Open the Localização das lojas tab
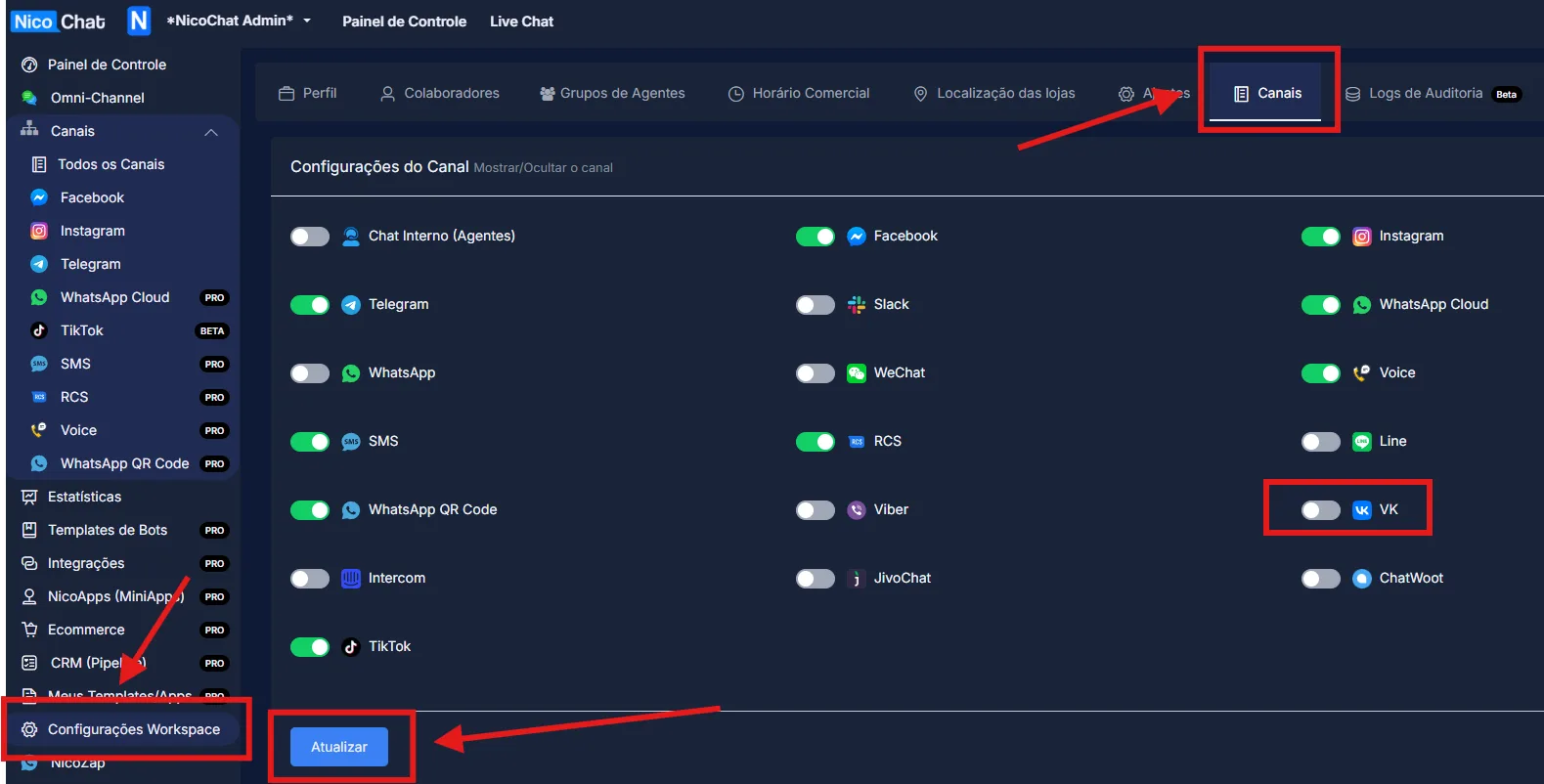 click(993, 93)
